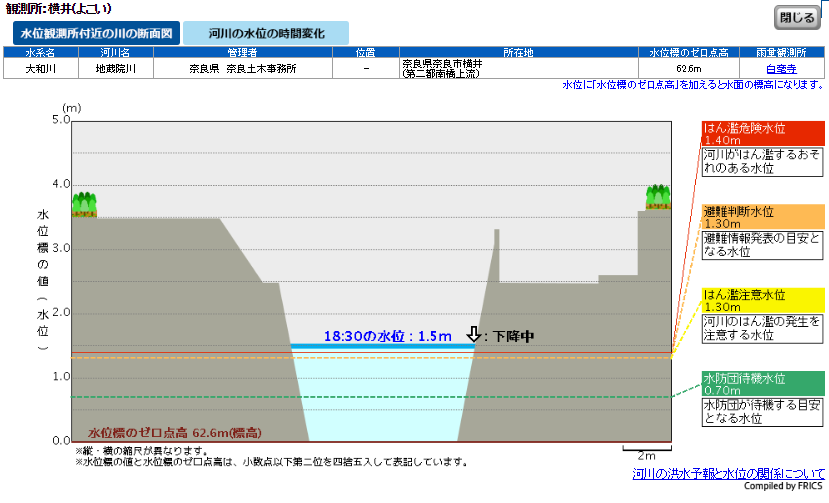Click the (m) axis unit label
Viewport: 829px width, 503px height.
[72, 108]
